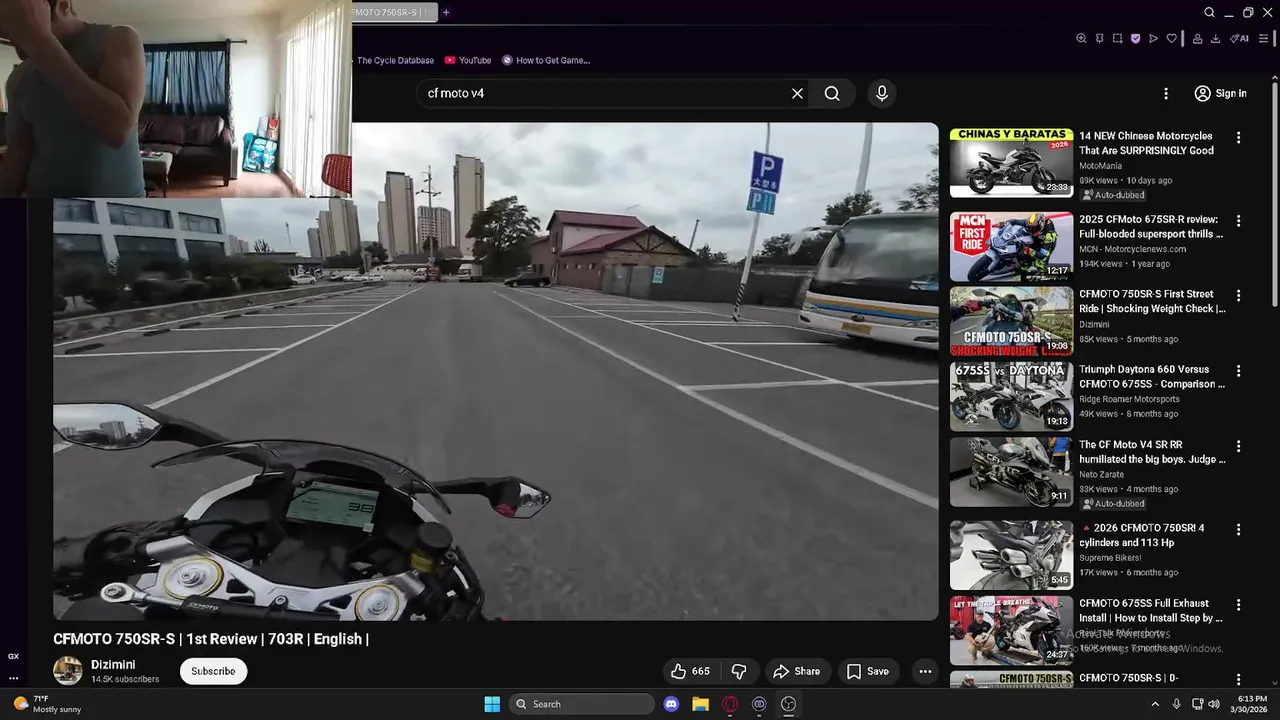The width and height of the screenshot is (1280, 720).
Task: Open YouTube settings three-dot menu beside Sign in
Action: (x=1165, y=93)
